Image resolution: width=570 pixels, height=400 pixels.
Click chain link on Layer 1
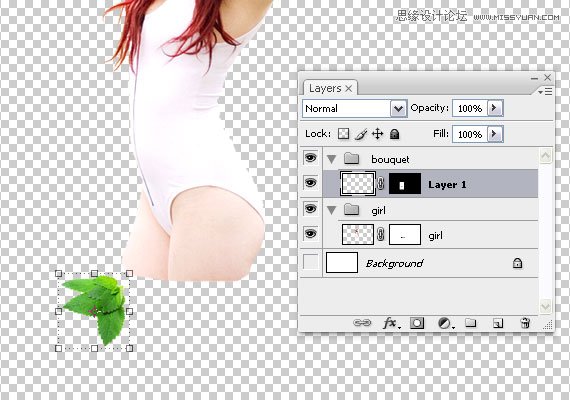(x=381, y=184)
